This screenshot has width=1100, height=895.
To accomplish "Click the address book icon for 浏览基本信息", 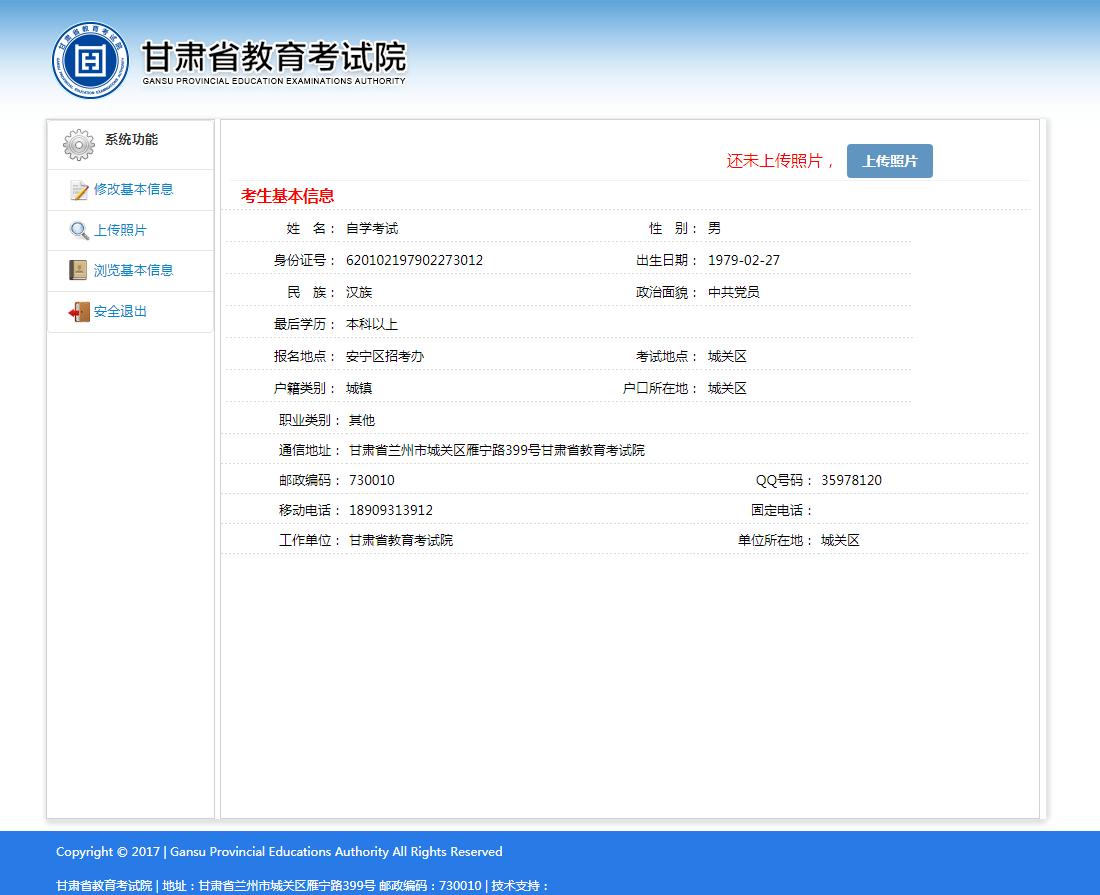I will 78,270.
